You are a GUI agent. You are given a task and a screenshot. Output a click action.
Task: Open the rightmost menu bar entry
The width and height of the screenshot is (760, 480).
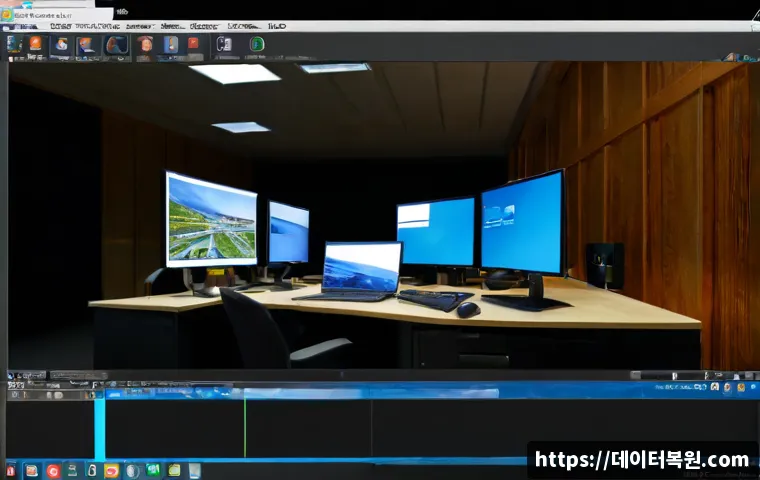(x=277, y=26)
